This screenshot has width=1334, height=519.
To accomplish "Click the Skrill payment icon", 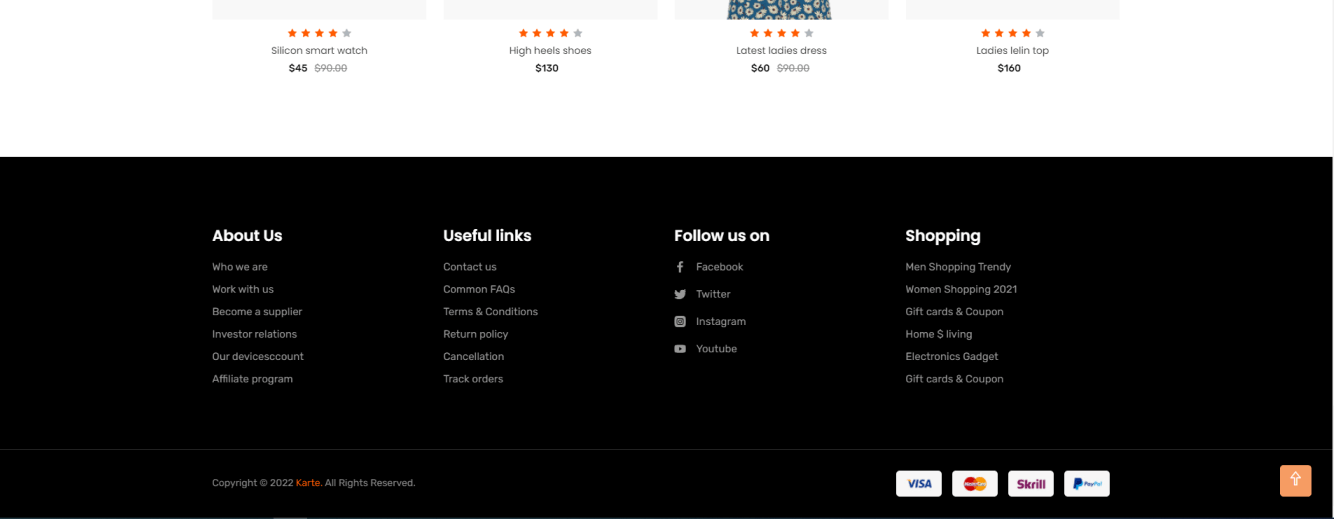I will [1030, 484].
